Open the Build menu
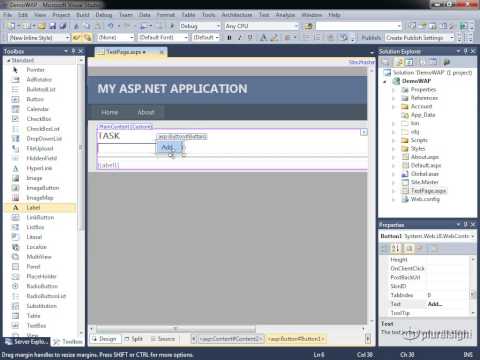This screenshot has width=480, height=360. pos(83,15)
